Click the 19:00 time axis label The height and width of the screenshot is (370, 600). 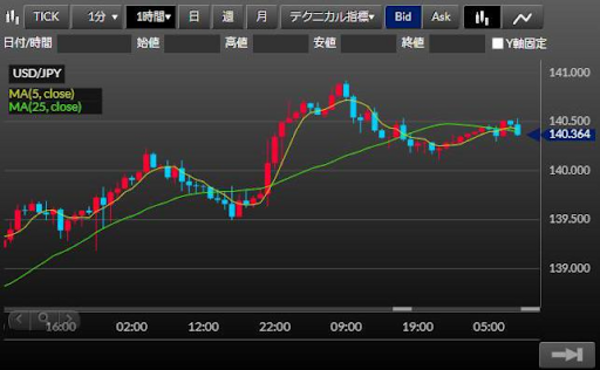417,327
